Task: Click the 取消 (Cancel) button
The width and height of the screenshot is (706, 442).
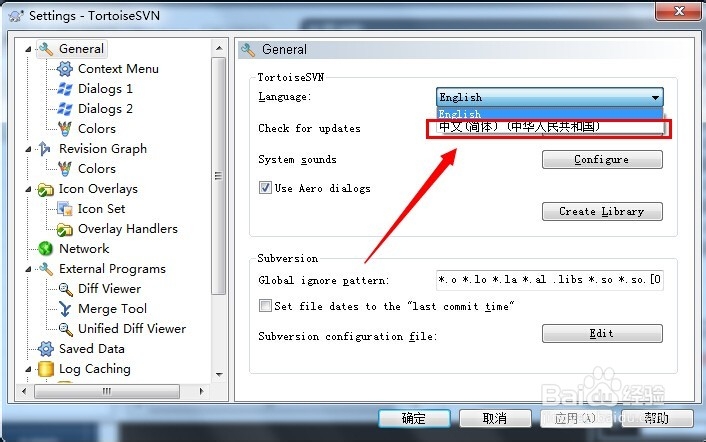Action: tap(495, 419)
